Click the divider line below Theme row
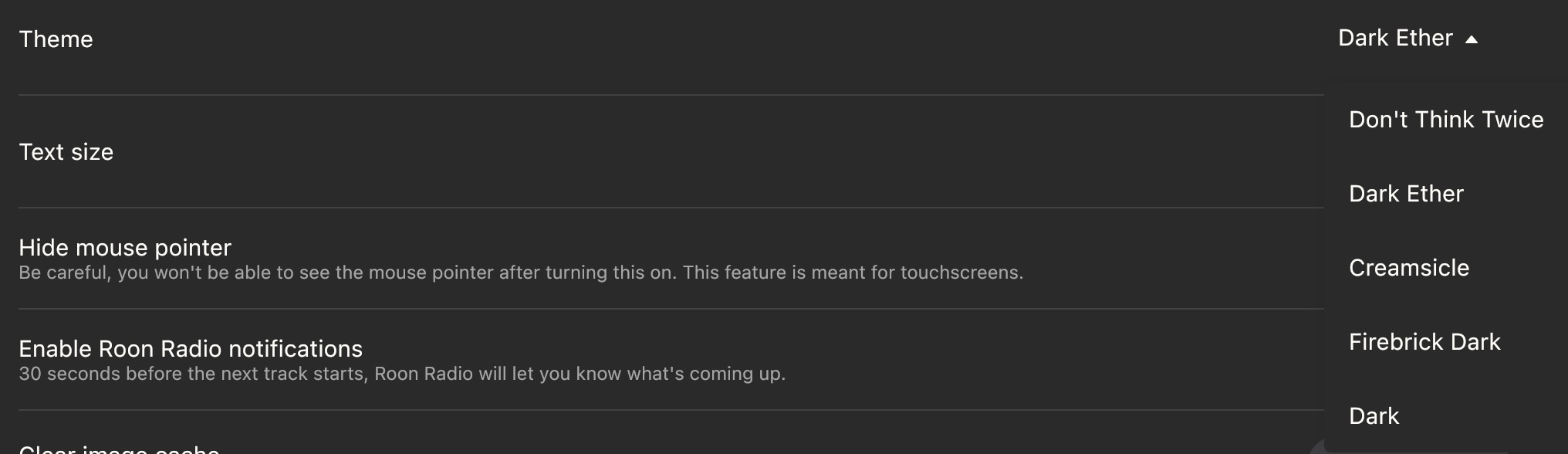This screenshot has height=454, width=1568. coord(671,95)
